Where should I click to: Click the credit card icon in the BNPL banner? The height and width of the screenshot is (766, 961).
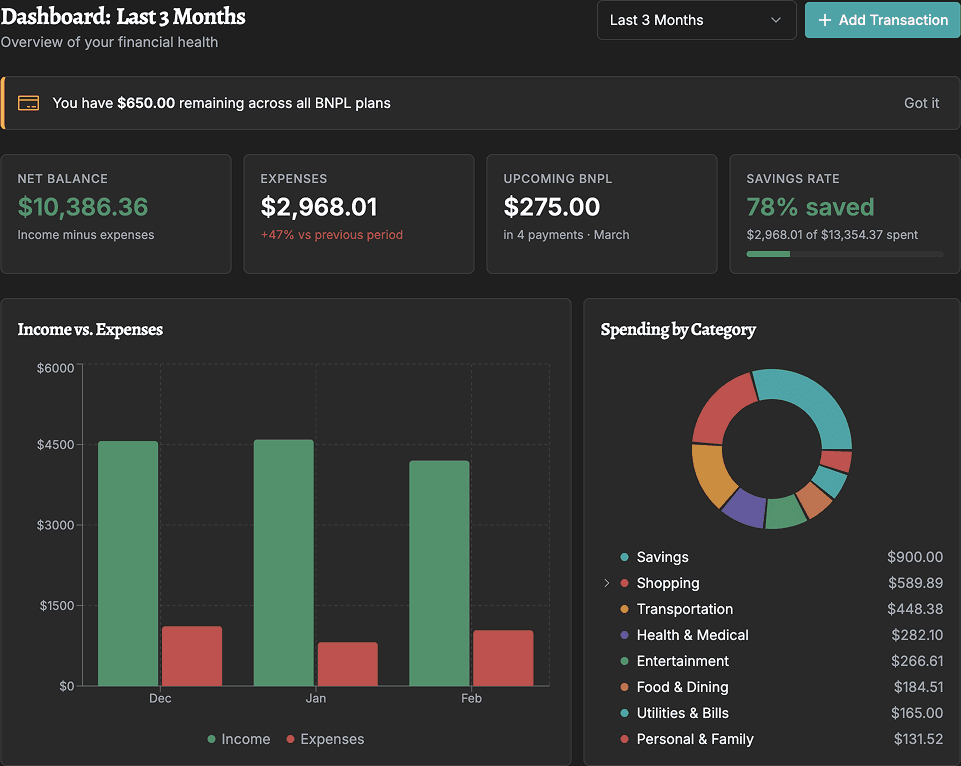coord(28,102)
